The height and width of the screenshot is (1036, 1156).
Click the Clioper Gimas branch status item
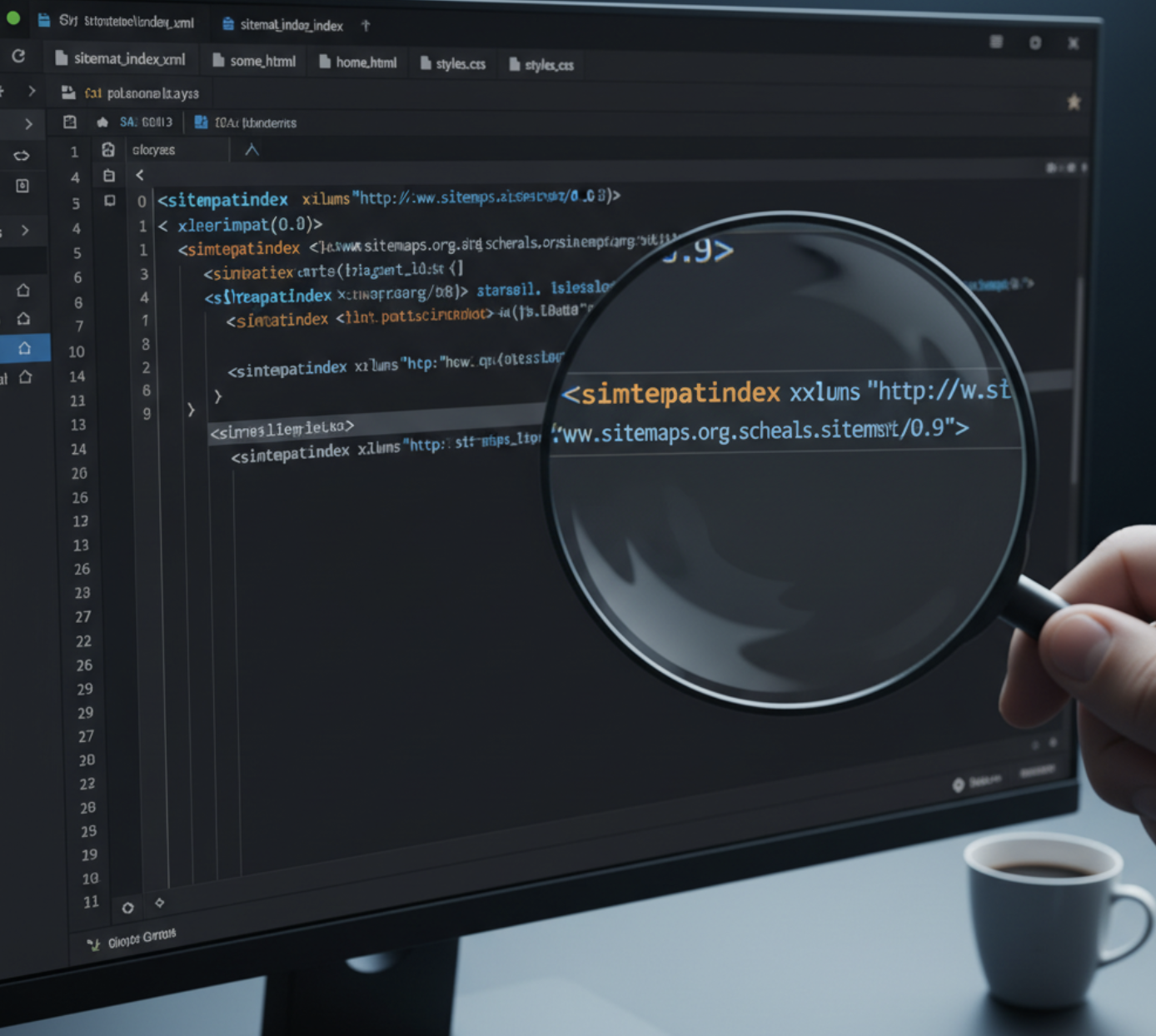pos(132,939)
